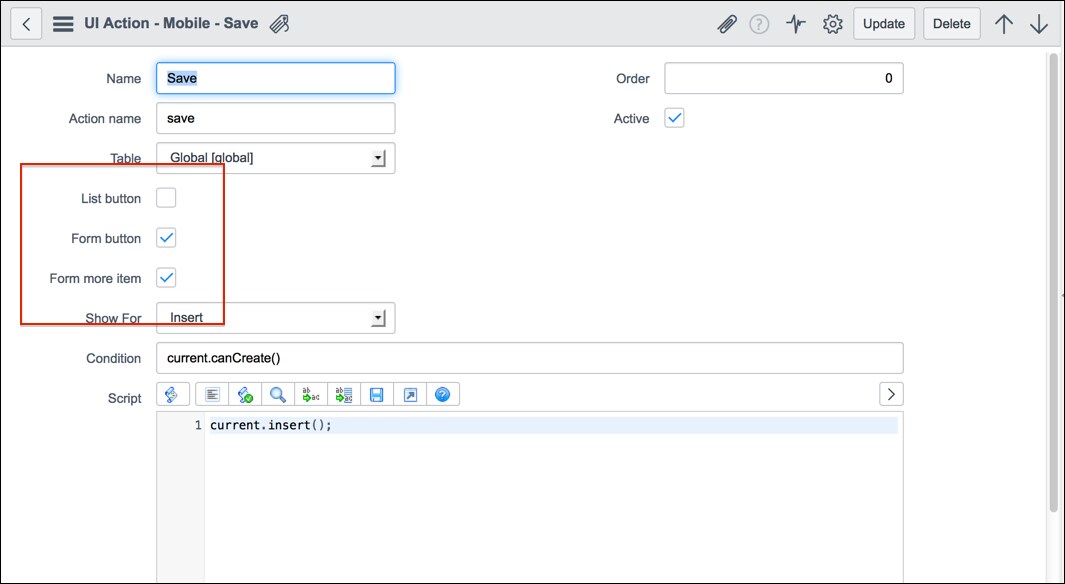Open the Show For dropdown set to Insert

tap(276, 318)
